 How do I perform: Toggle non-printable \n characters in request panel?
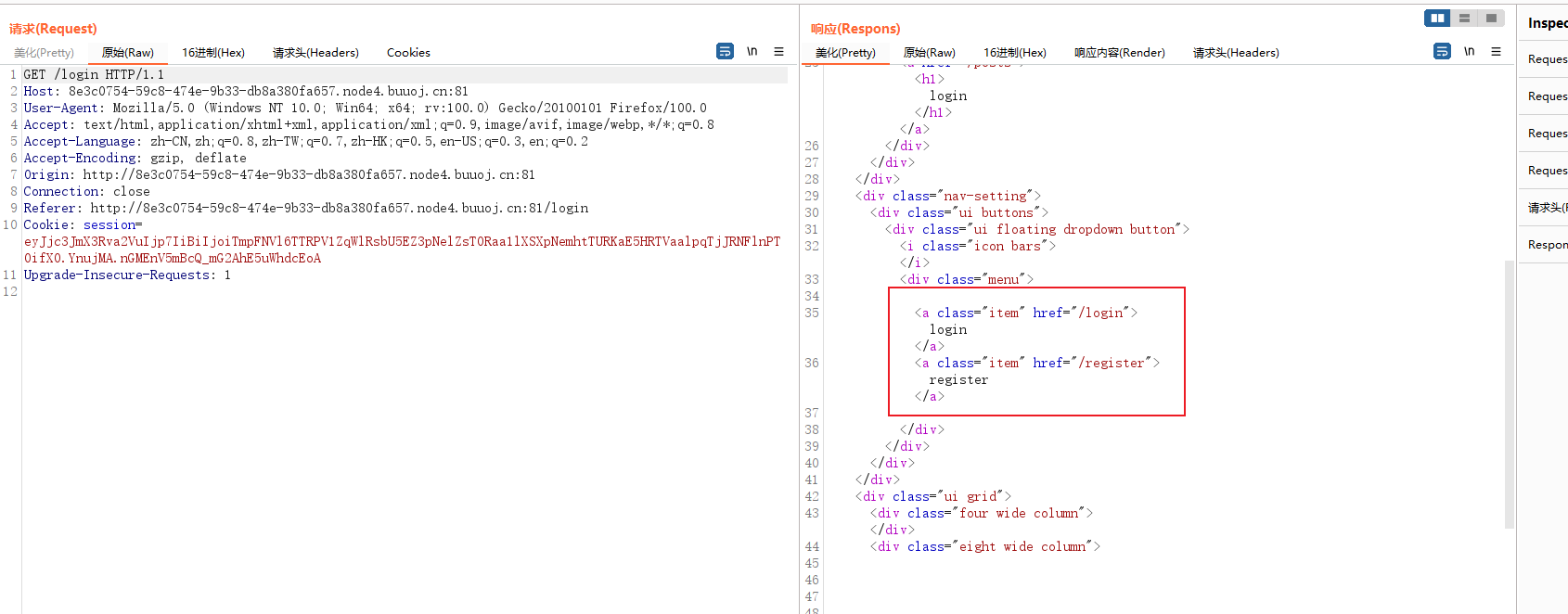click(x=752, y=51)
